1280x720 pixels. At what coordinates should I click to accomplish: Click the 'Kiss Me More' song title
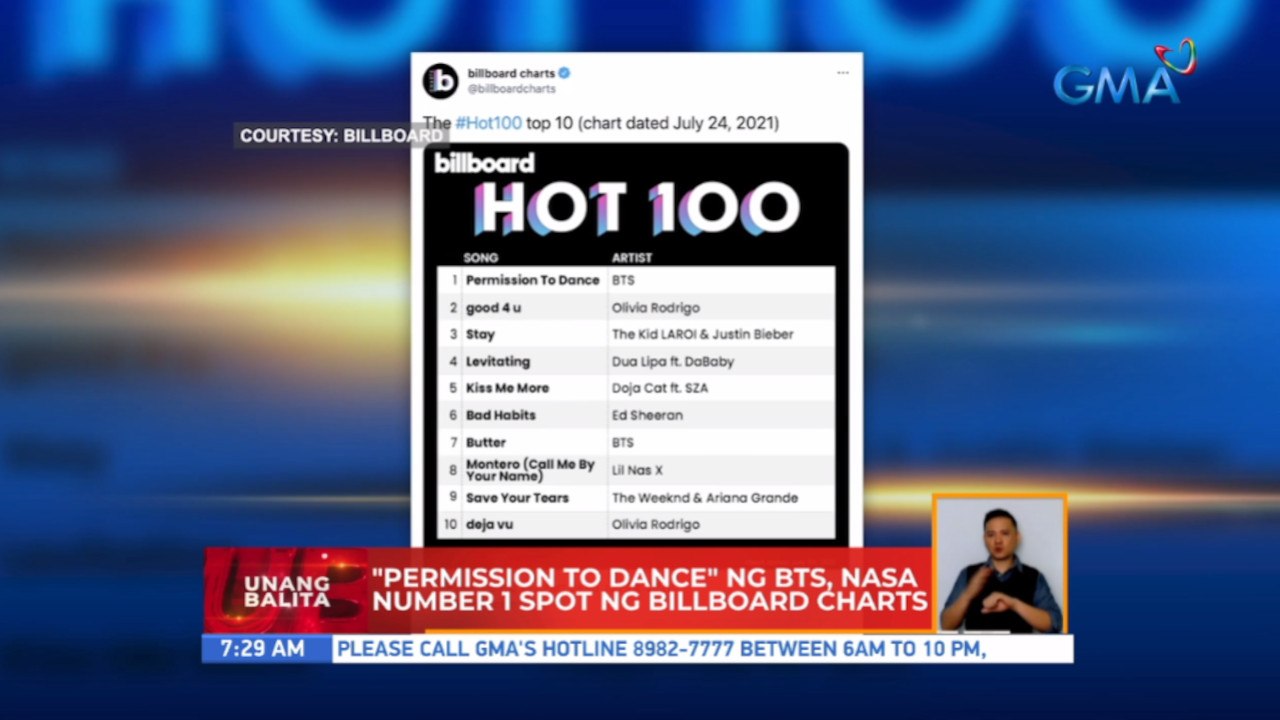(507, 388)
